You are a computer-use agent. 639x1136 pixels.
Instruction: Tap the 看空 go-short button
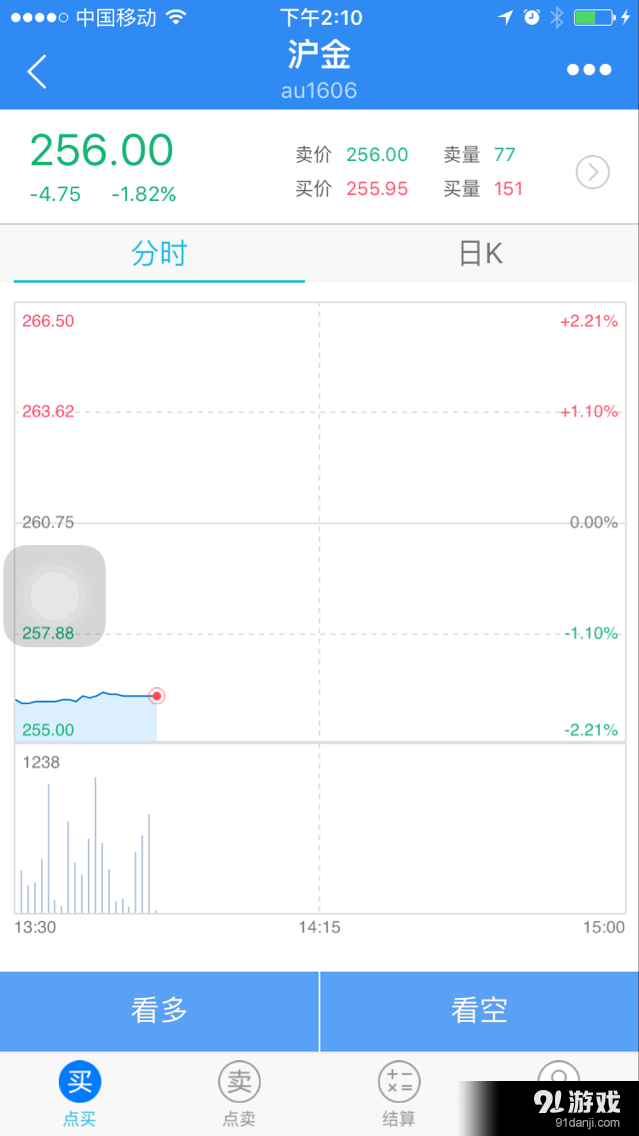click(x=479, y=1011)
